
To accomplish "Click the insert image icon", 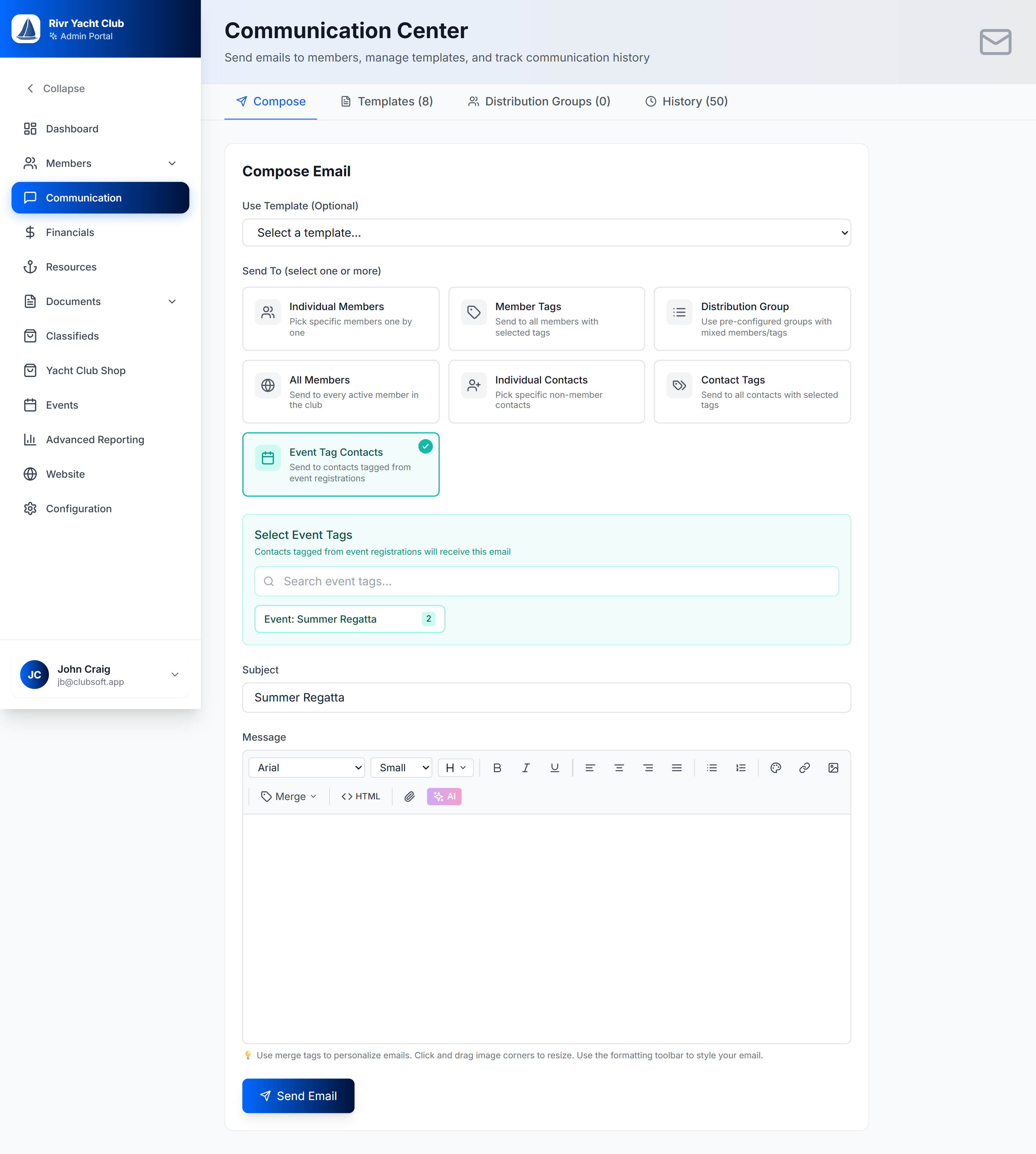I will coord(833,767).
